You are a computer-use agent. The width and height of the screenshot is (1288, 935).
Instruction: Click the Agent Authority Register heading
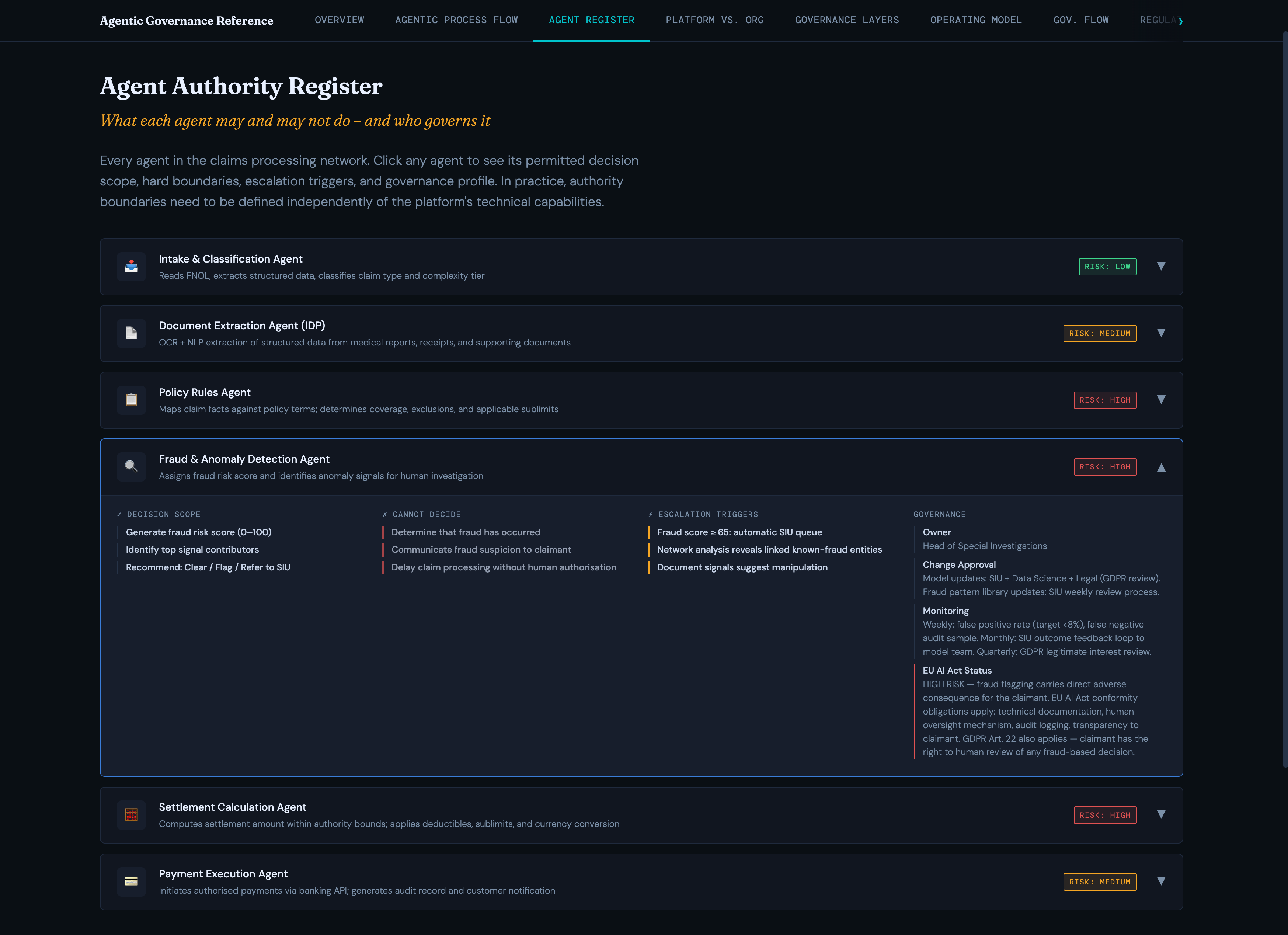point(241,86)
